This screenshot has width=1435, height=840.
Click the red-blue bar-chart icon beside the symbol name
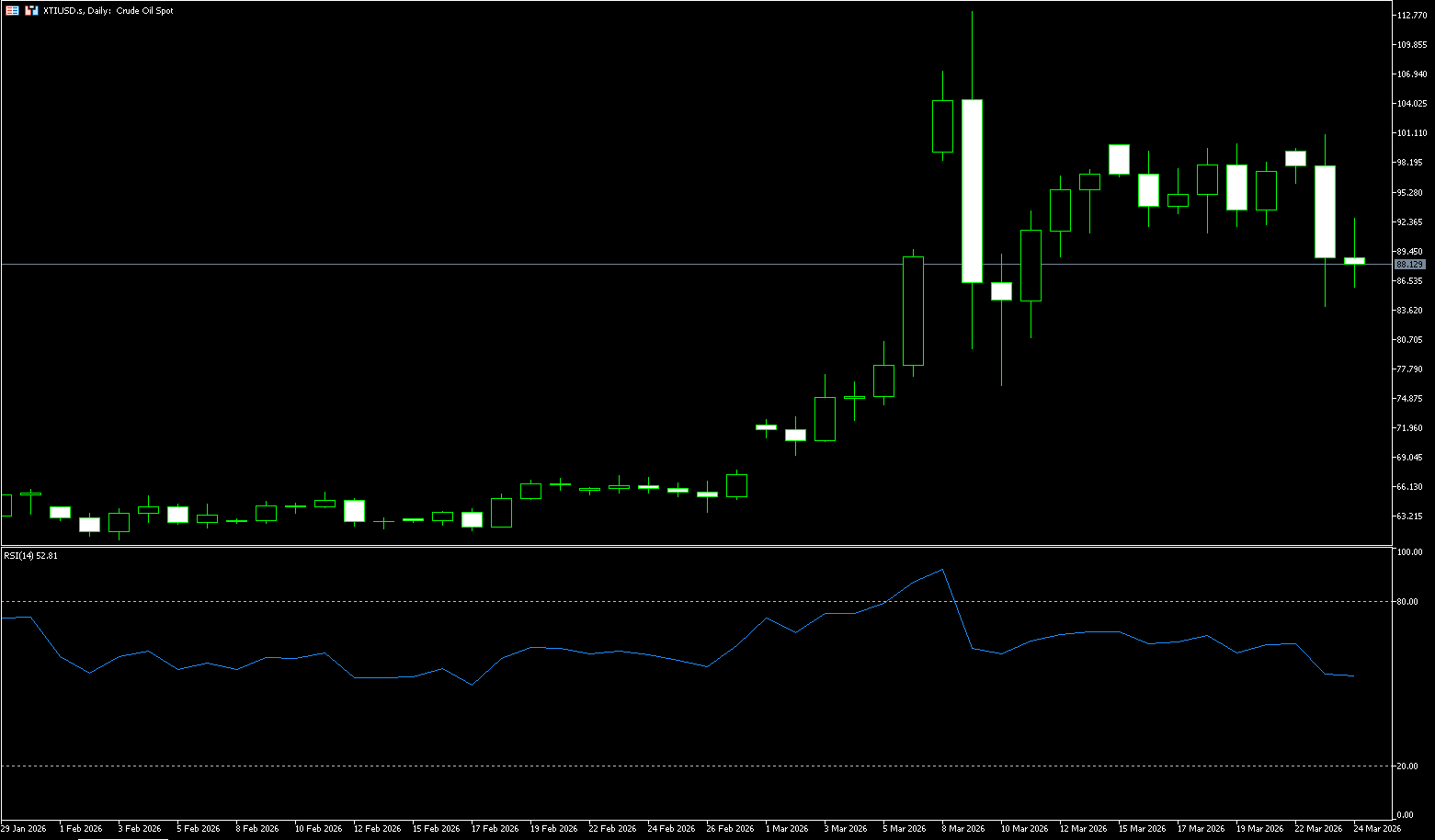31,10
